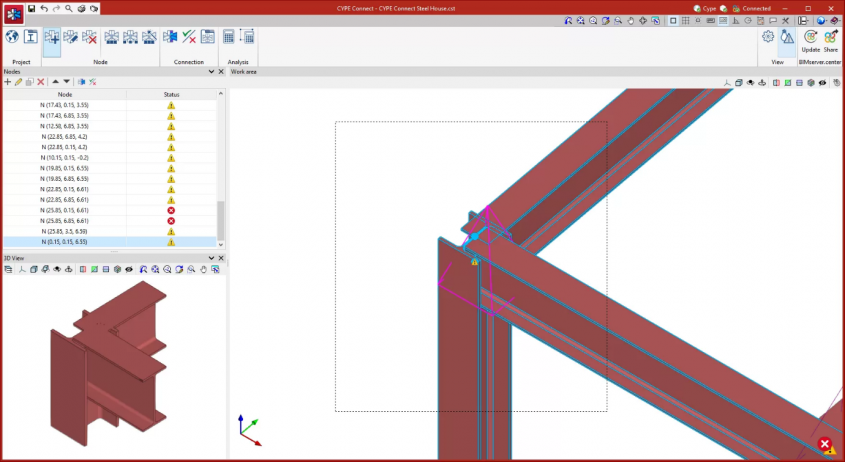Screen dimensions: 845x462
Task: Open the connection report icon in Connection group
Action: click(x=207, y=37)
